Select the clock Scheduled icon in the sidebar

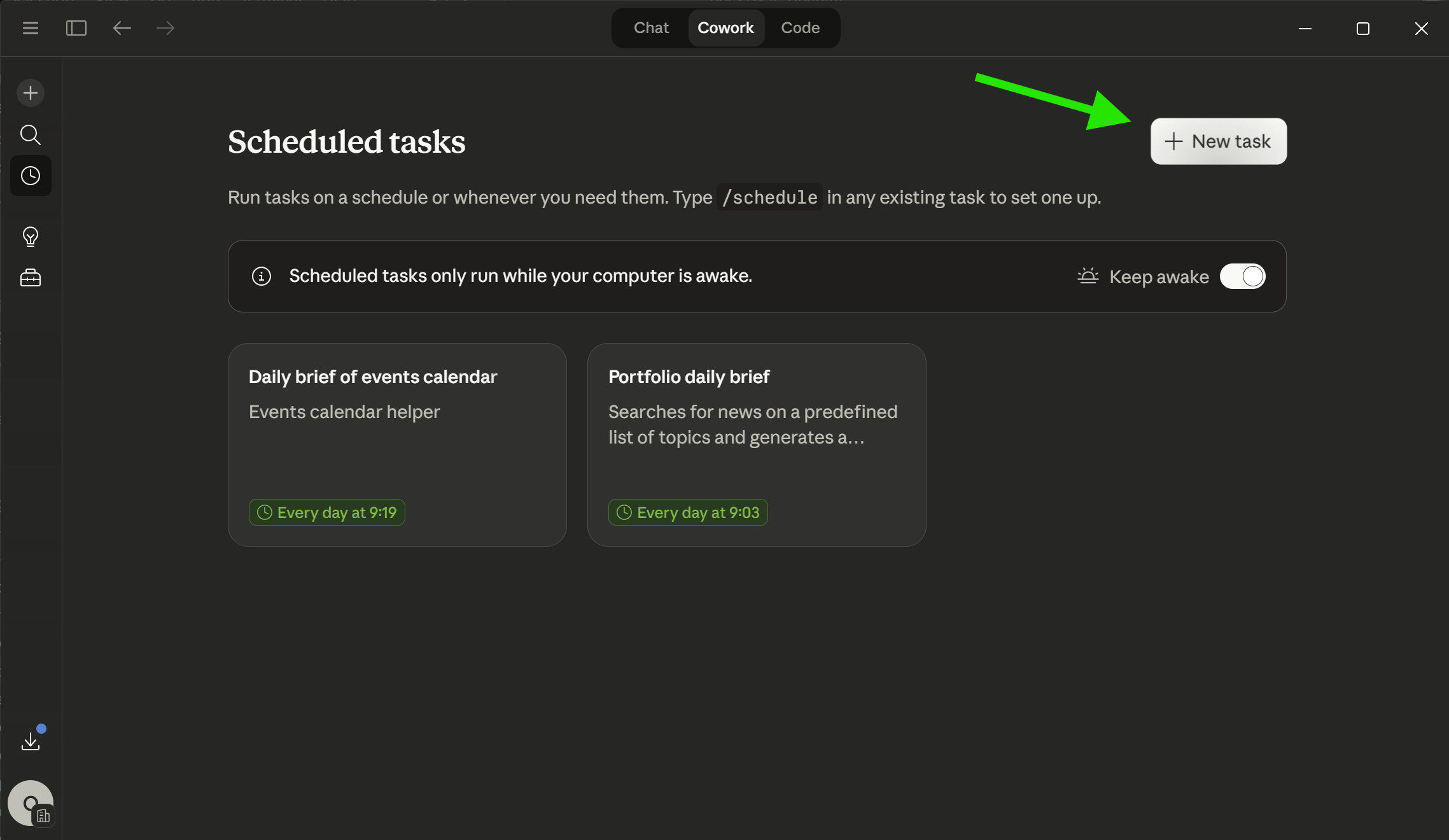[x=31, y=176]
